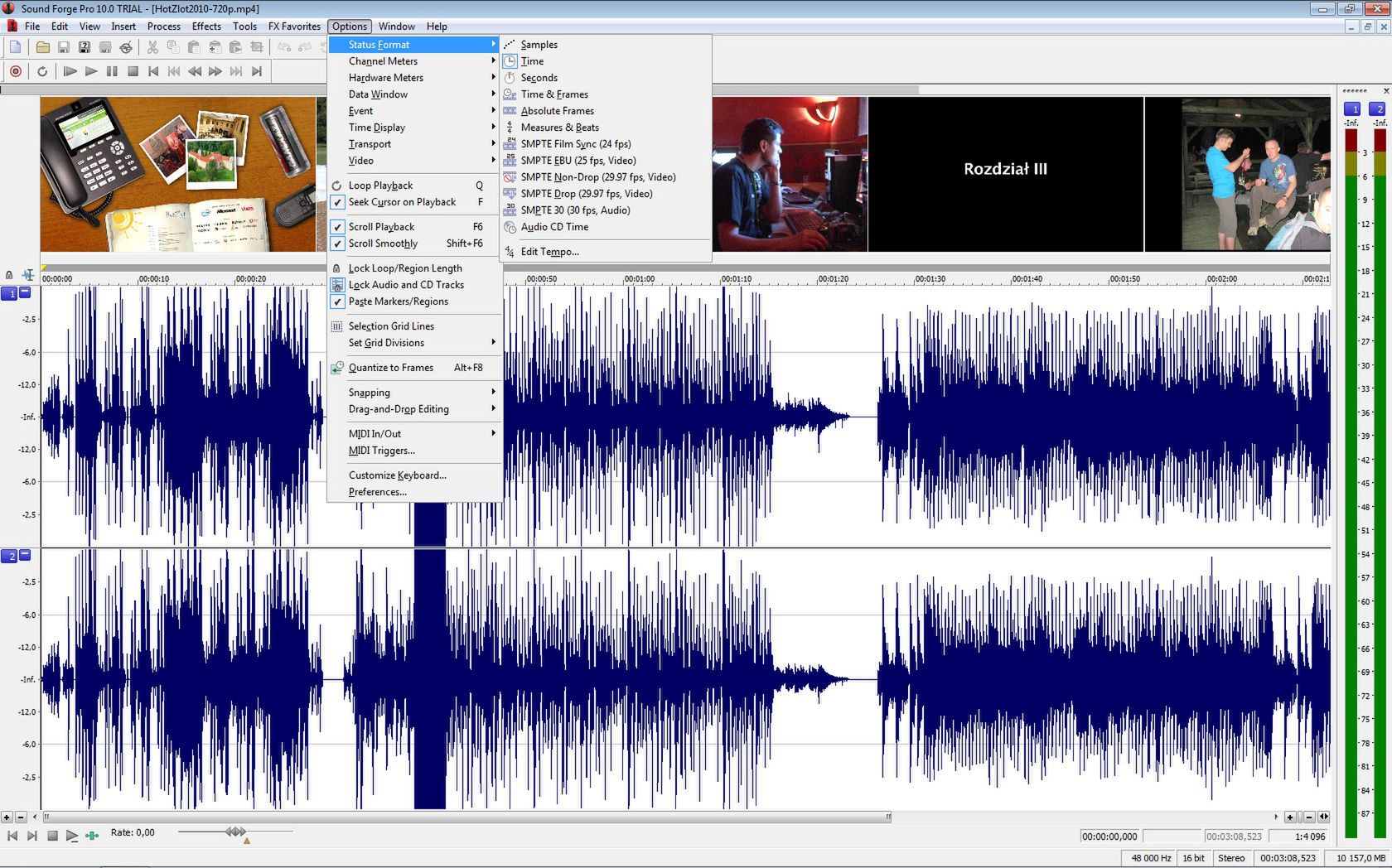Select SMPTE EBU (25 fps, Video) format
The width and height of the screenshot is (1392, 868).
(x=606, y=161)
